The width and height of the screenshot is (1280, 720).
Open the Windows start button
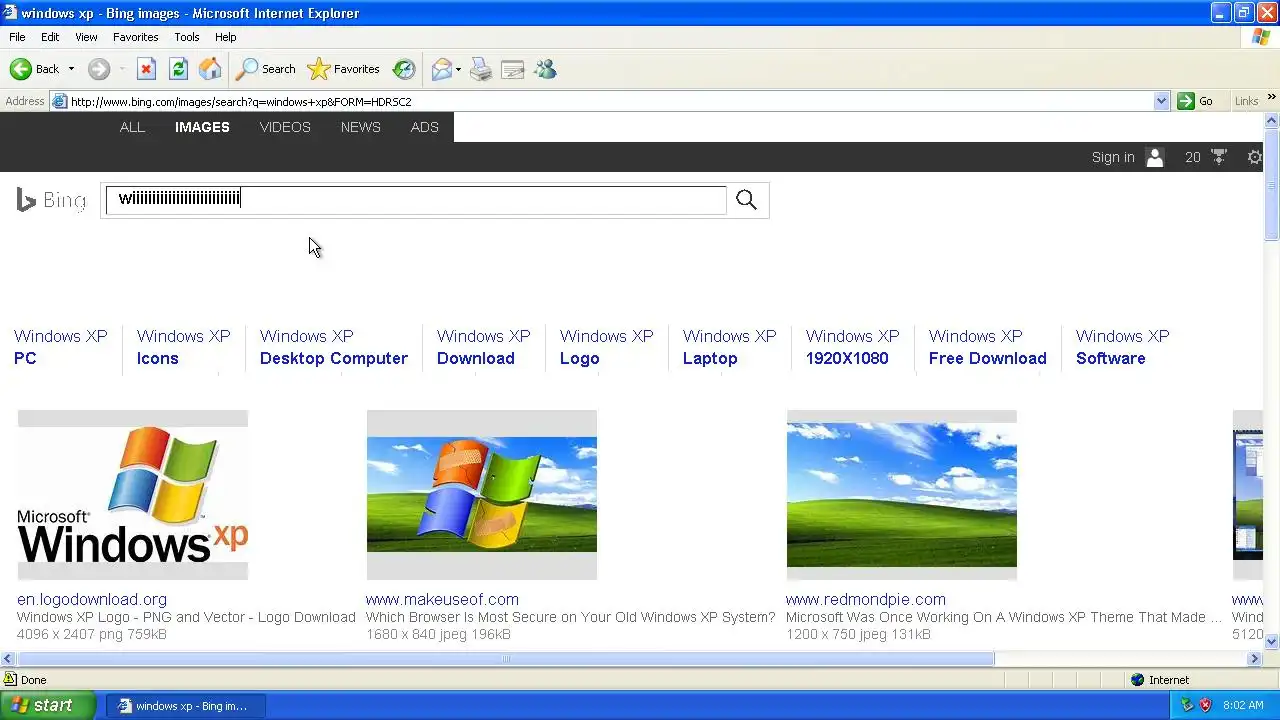[48, 705]
